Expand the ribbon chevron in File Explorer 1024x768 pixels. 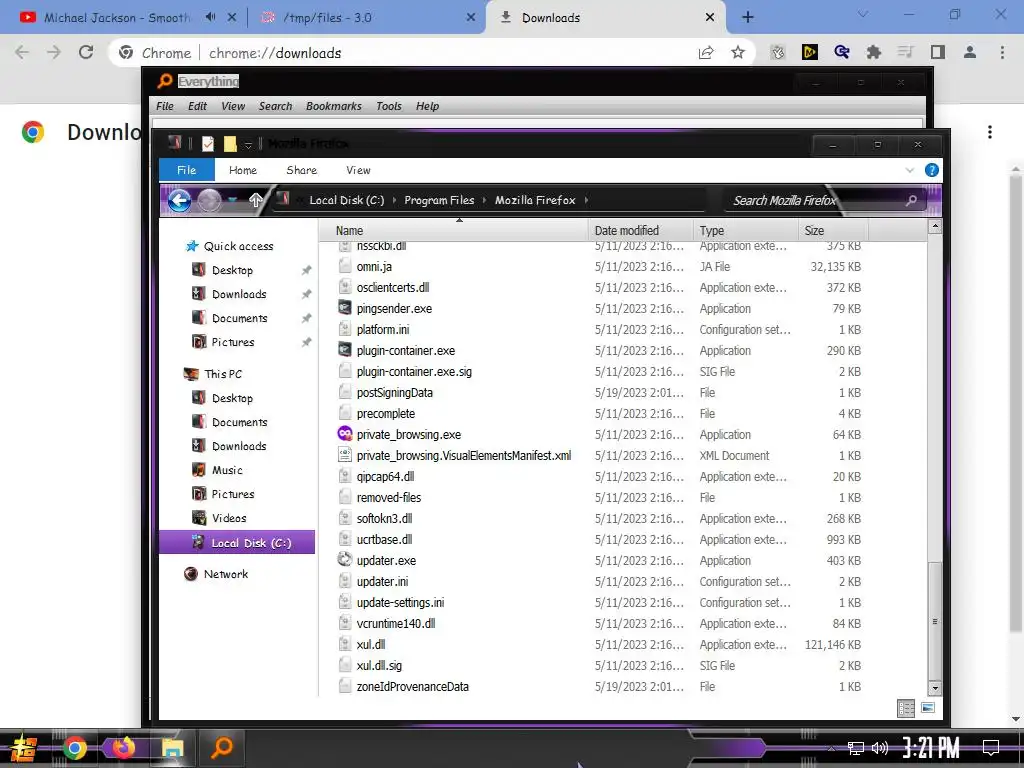[910, 170]
